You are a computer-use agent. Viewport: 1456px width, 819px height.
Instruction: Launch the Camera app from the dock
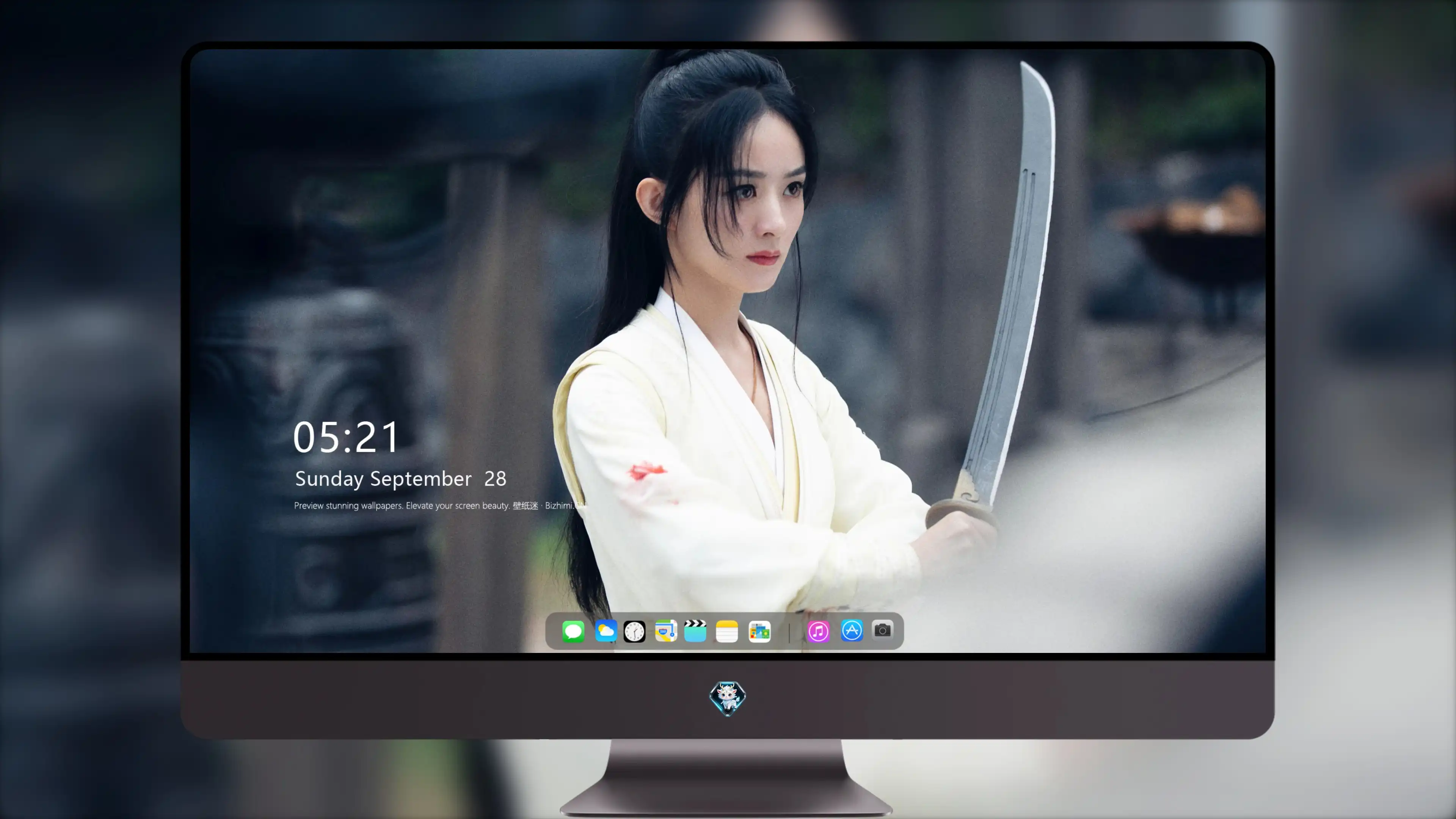click(x=882, y=630)
